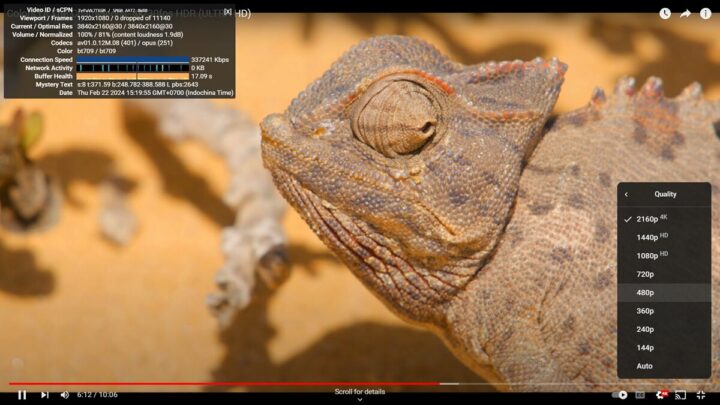Screen dimensions: 720x405
Task: Pause the video playback
Action: [x=22, y=395]
